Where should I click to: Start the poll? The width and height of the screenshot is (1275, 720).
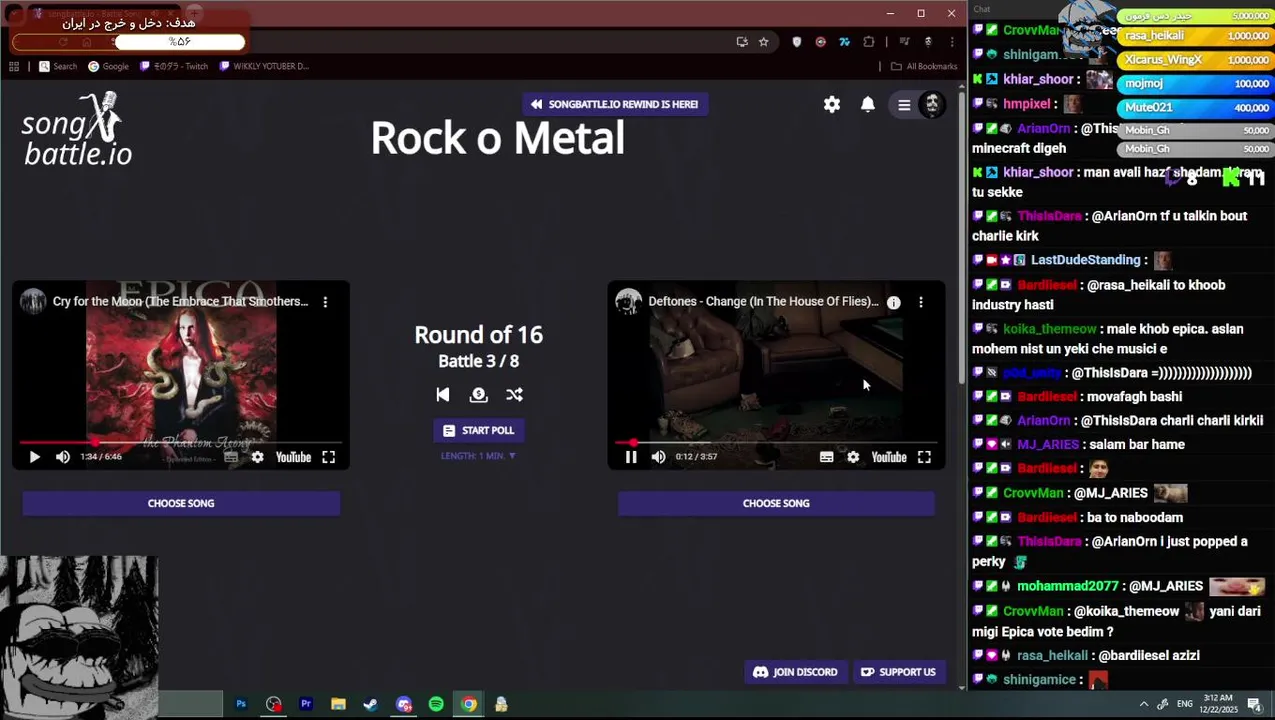(x=478, y=430)
